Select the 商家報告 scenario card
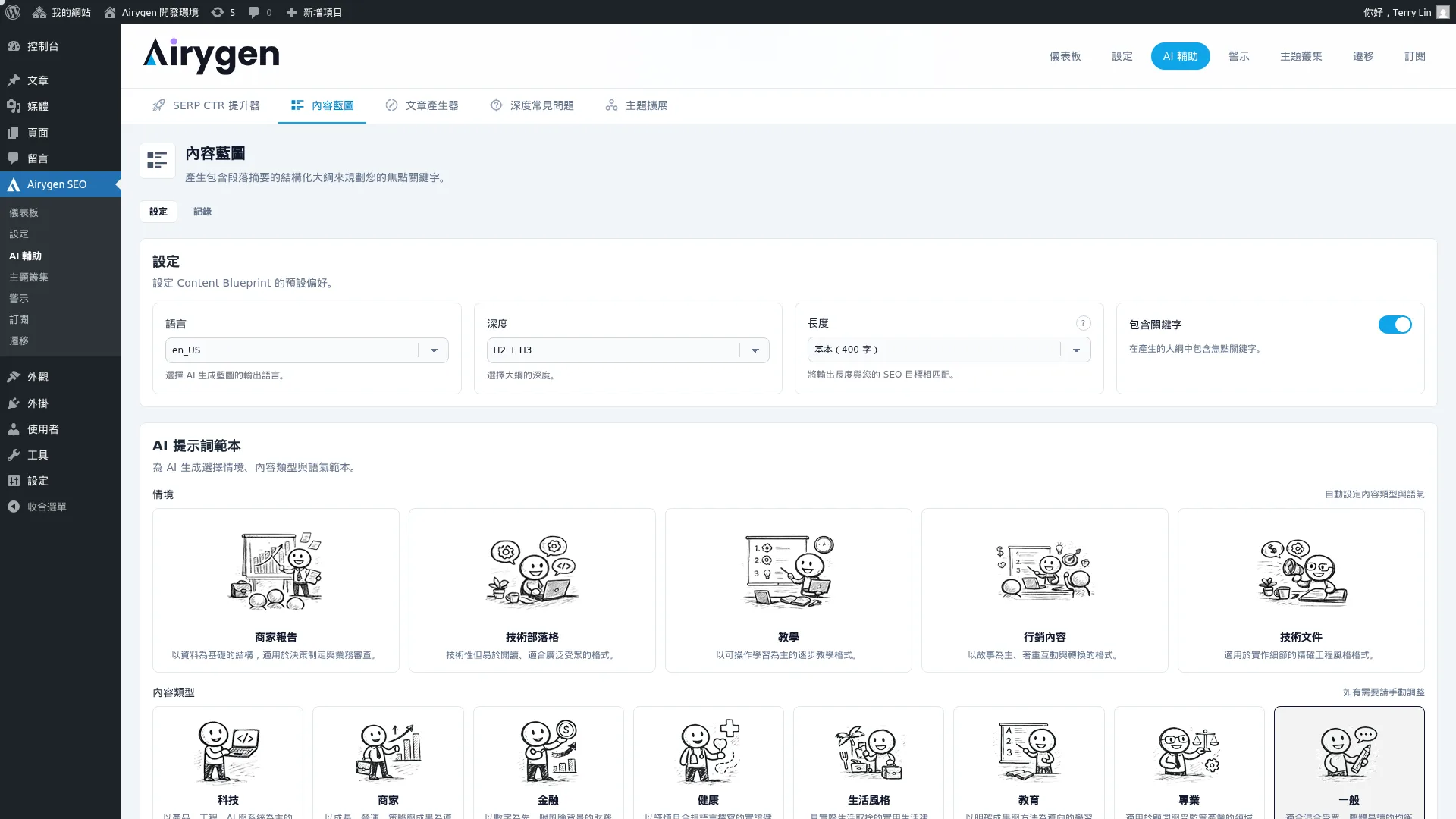The height and width of the screenshot is (819, 1456). [x=276, y=590]
